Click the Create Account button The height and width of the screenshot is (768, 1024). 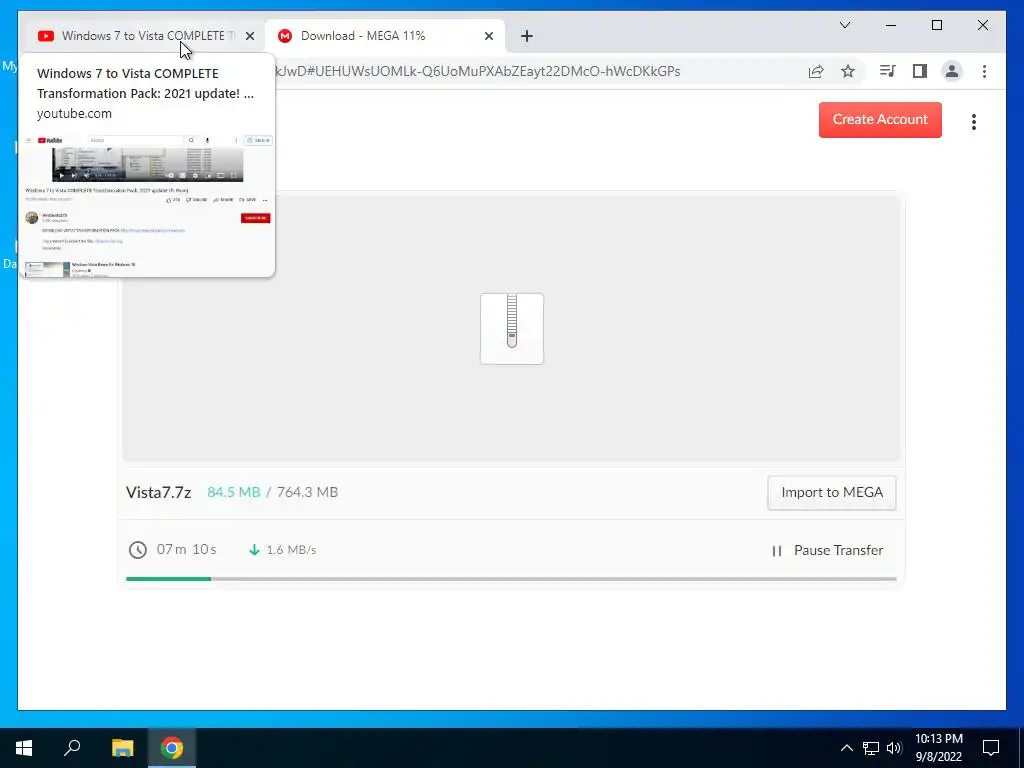[880, 120]
